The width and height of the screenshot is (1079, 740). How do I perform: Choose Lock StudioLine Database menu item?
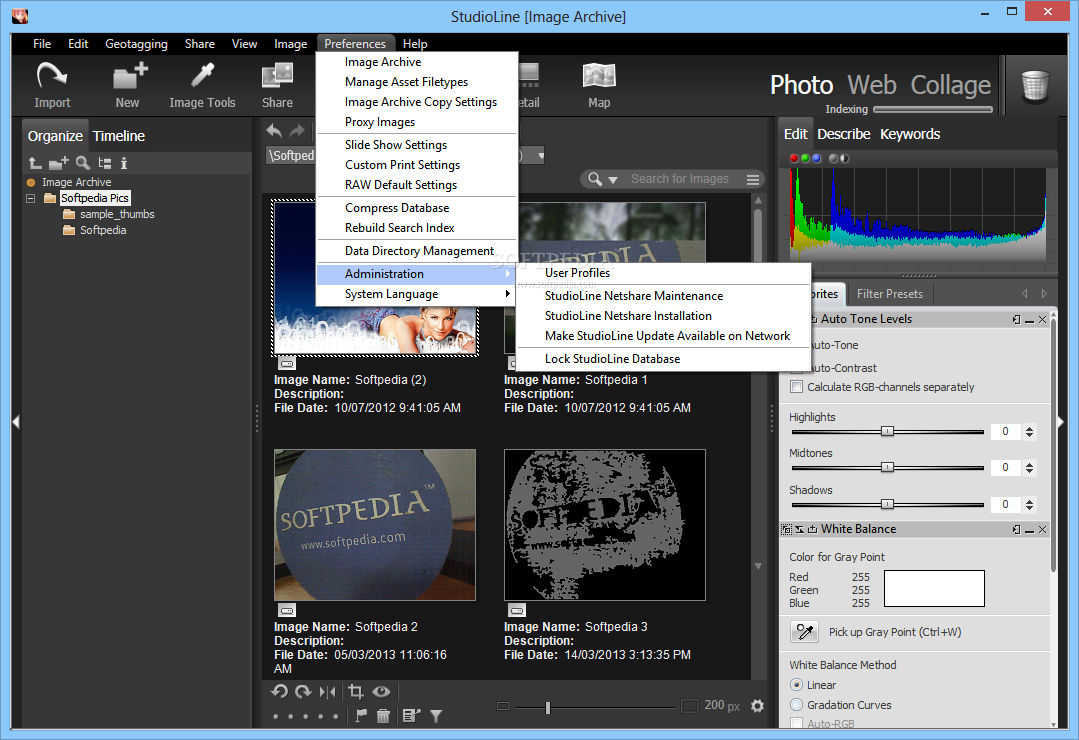[x=612, y=359]
